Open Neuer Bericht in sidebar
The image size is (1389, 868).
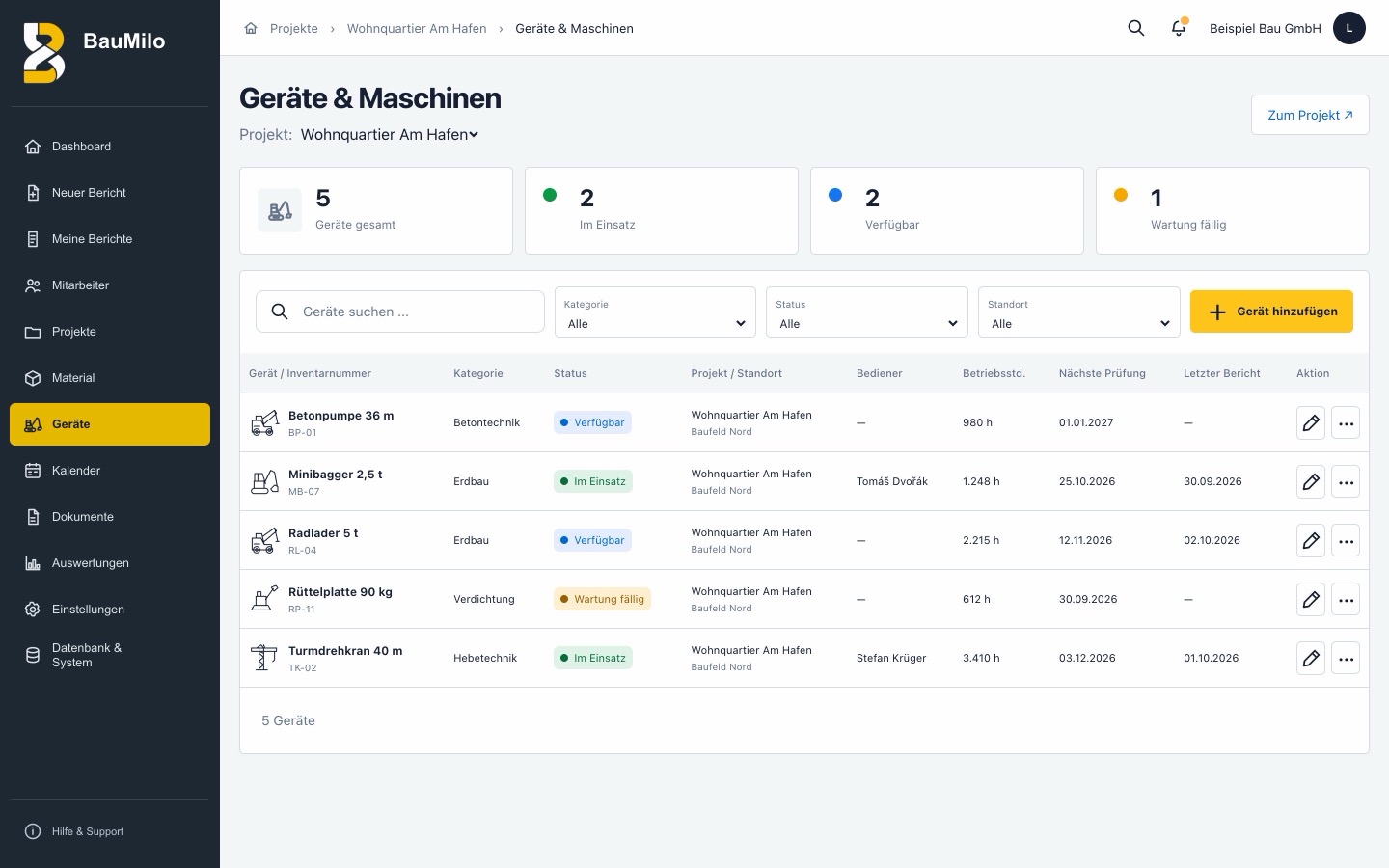(110, 193)
